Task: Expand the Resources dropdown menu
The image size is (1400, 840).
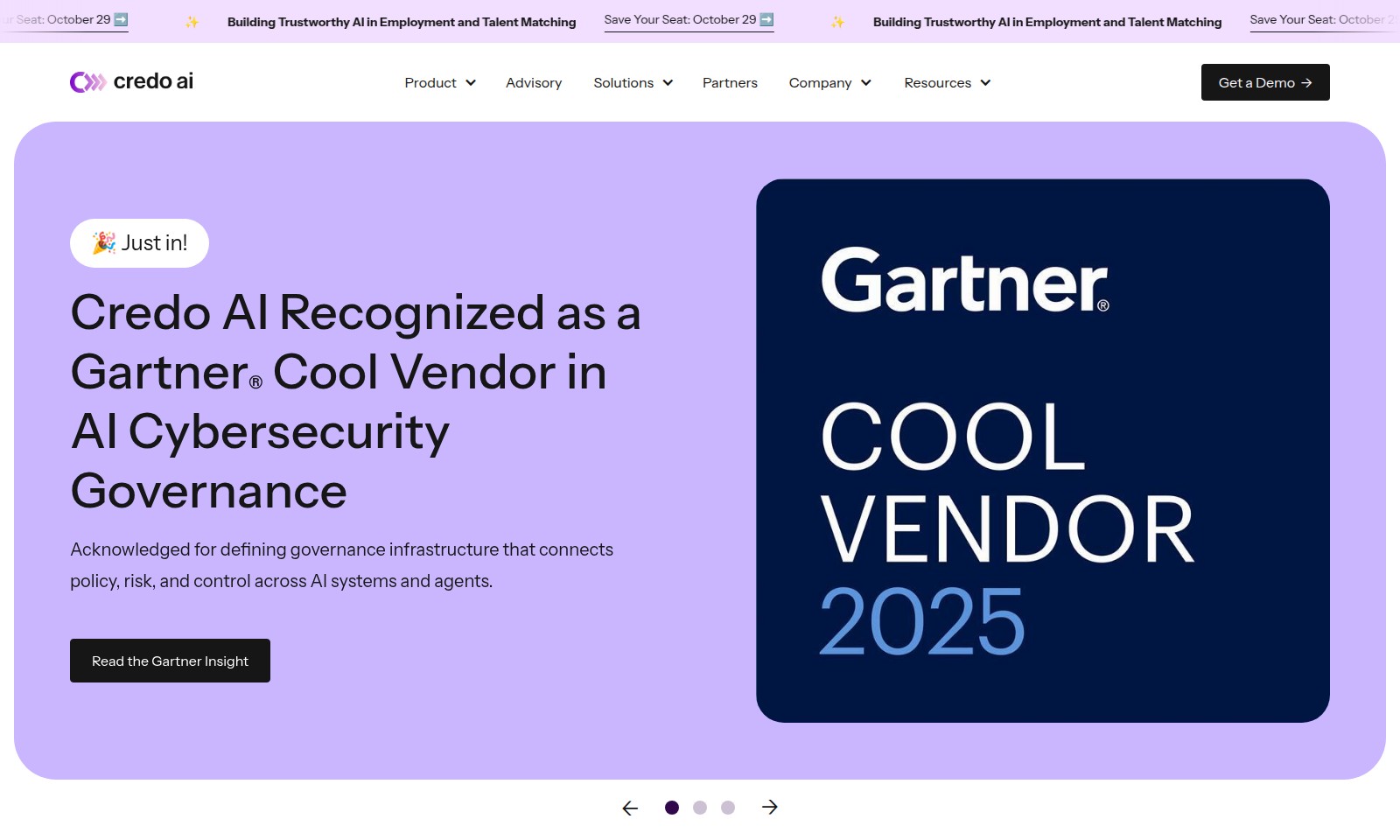Action: point(948,82)
